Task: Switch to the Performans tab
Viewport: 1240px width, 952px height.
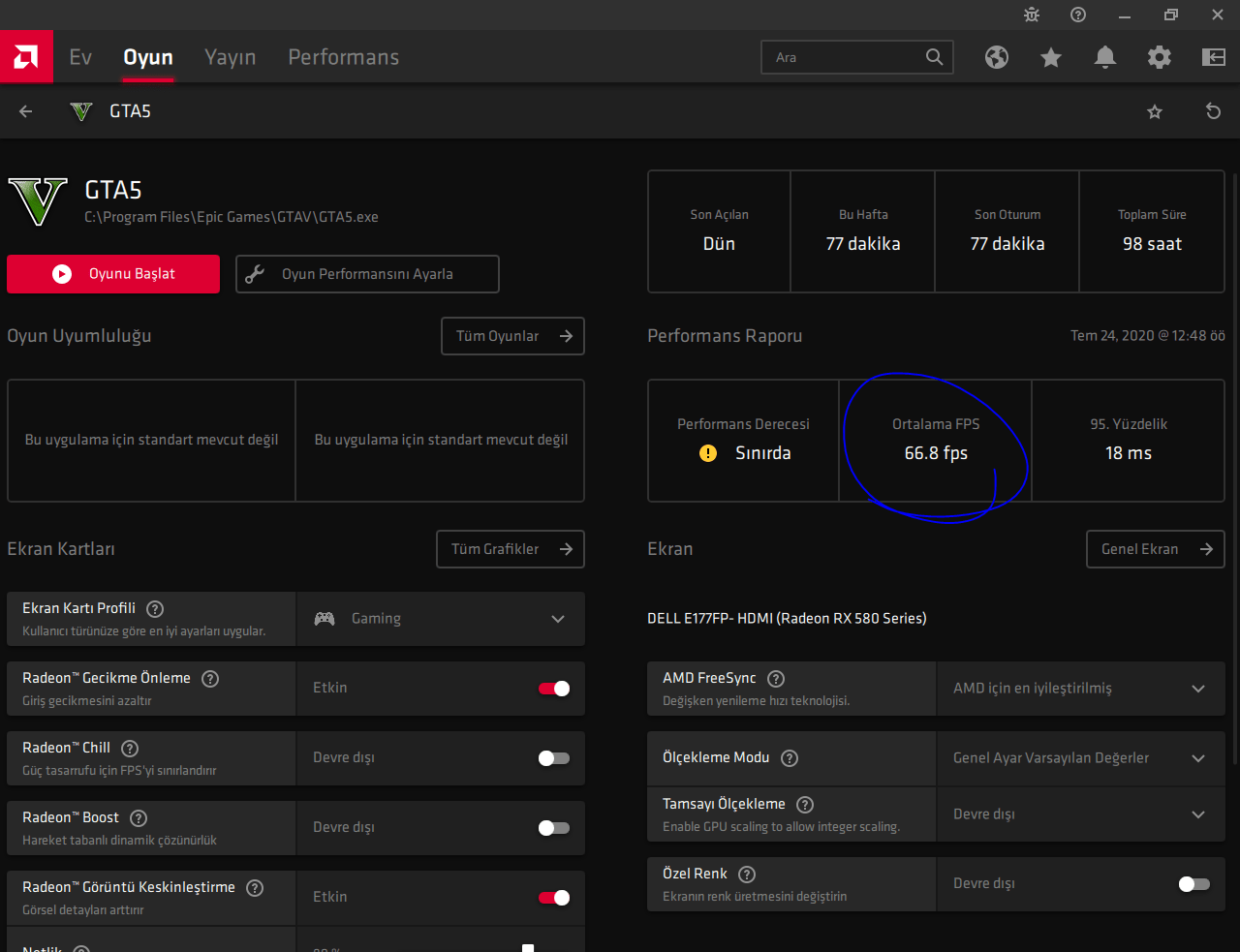Action: [344, 57]
